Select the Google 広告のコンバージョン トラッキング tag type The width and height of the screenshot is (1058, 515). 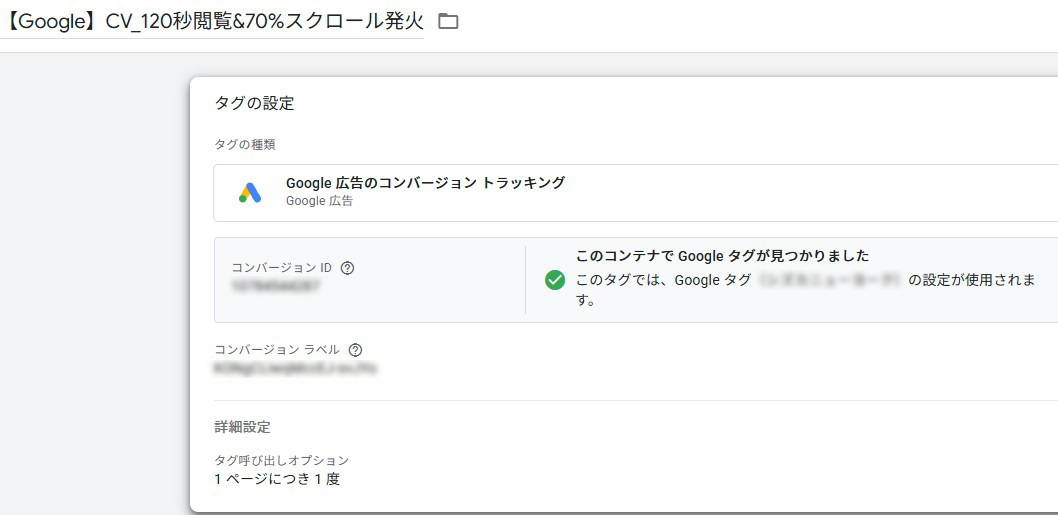click(x=636, y=193)
